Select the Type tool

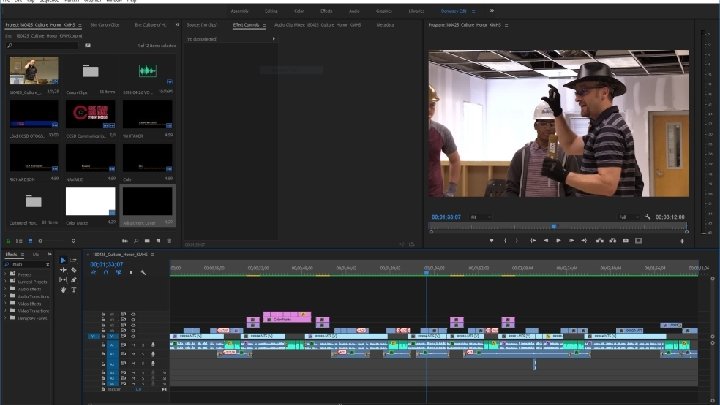[73, 290]
